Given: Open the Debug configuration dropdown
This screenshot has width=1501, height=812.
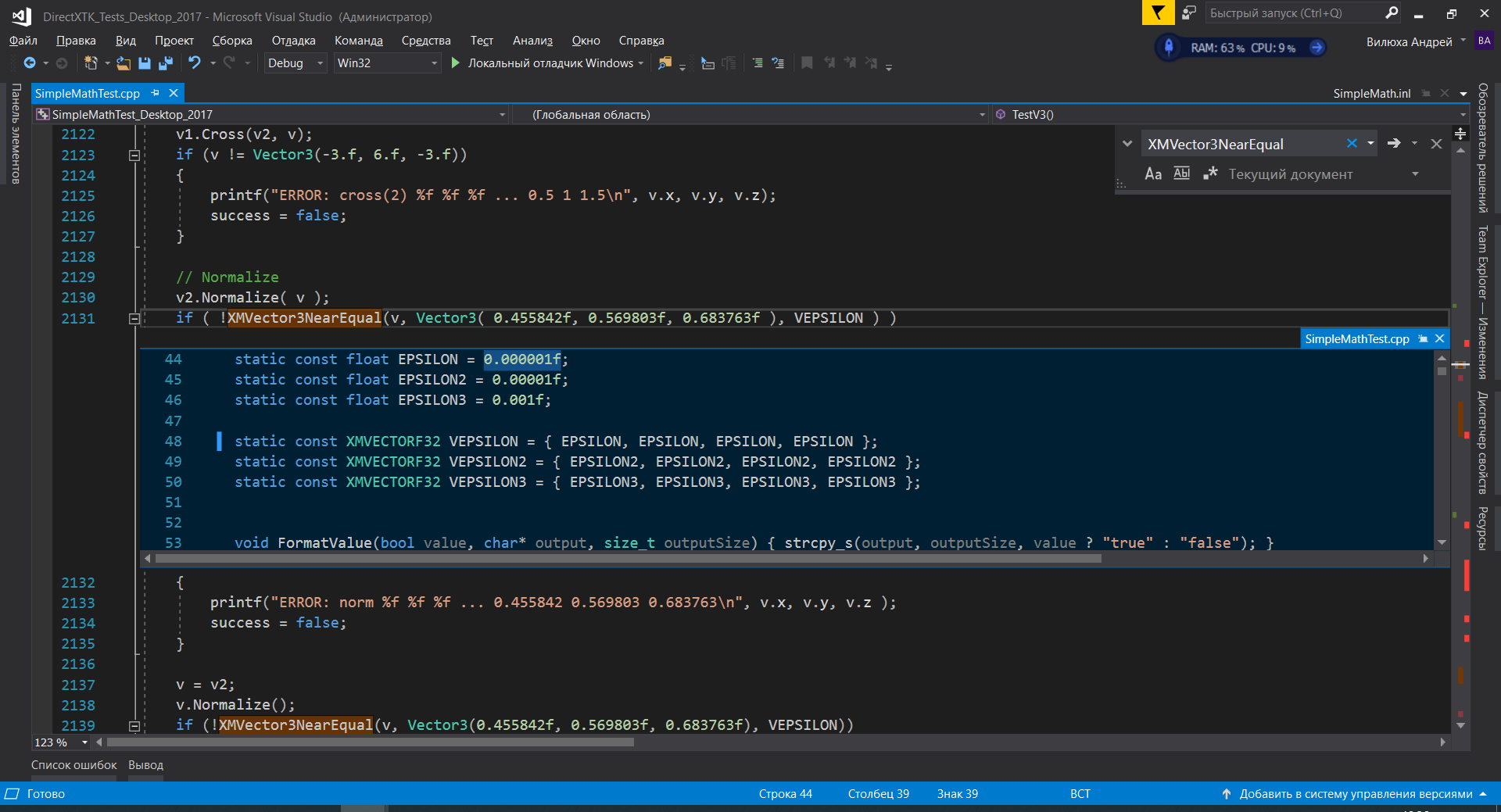Looking at the screenshot, I should pos(319,63).
